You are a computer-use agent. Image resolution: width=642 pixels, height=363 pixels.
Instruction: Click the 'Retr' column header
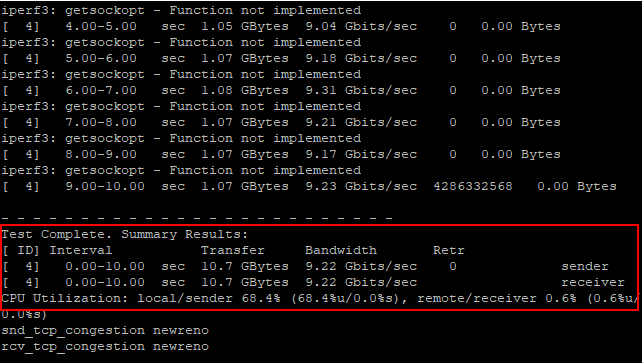449,250
